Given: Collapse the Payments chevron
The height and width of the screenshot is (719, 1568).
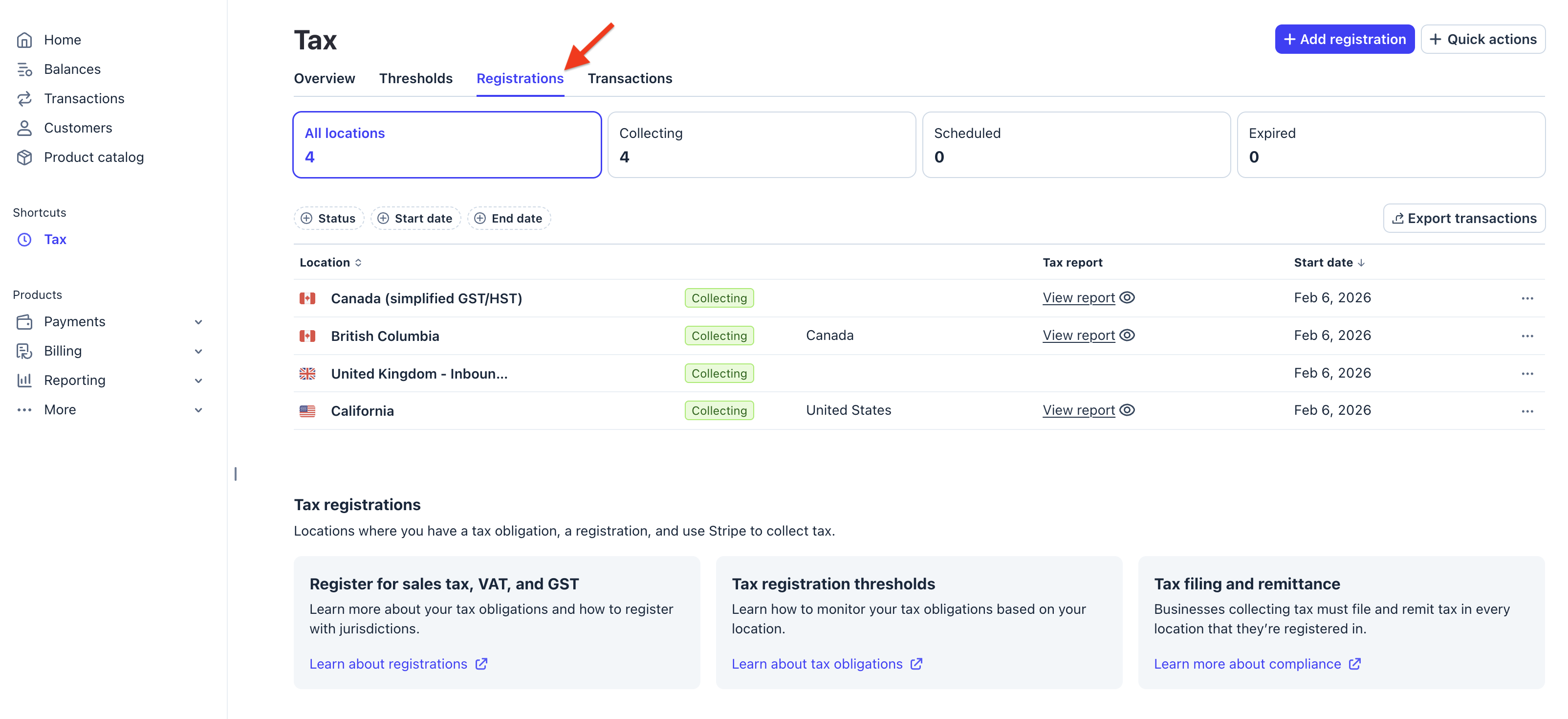Looking at the screenshot, I should pyautogui.click(x=198, y=321).
